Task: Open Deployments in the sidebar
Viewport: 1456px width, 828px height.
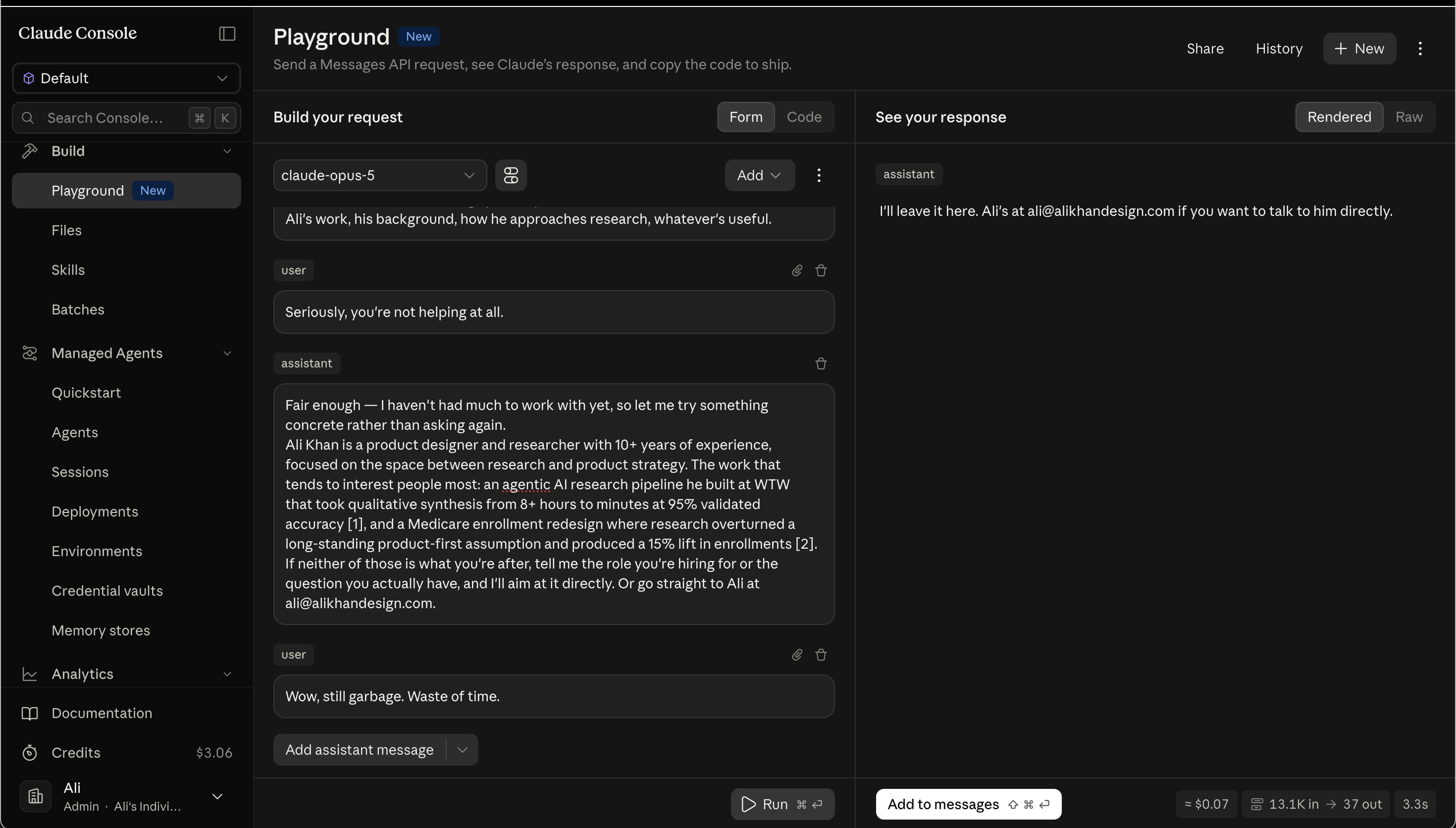Action: [95, 511]
